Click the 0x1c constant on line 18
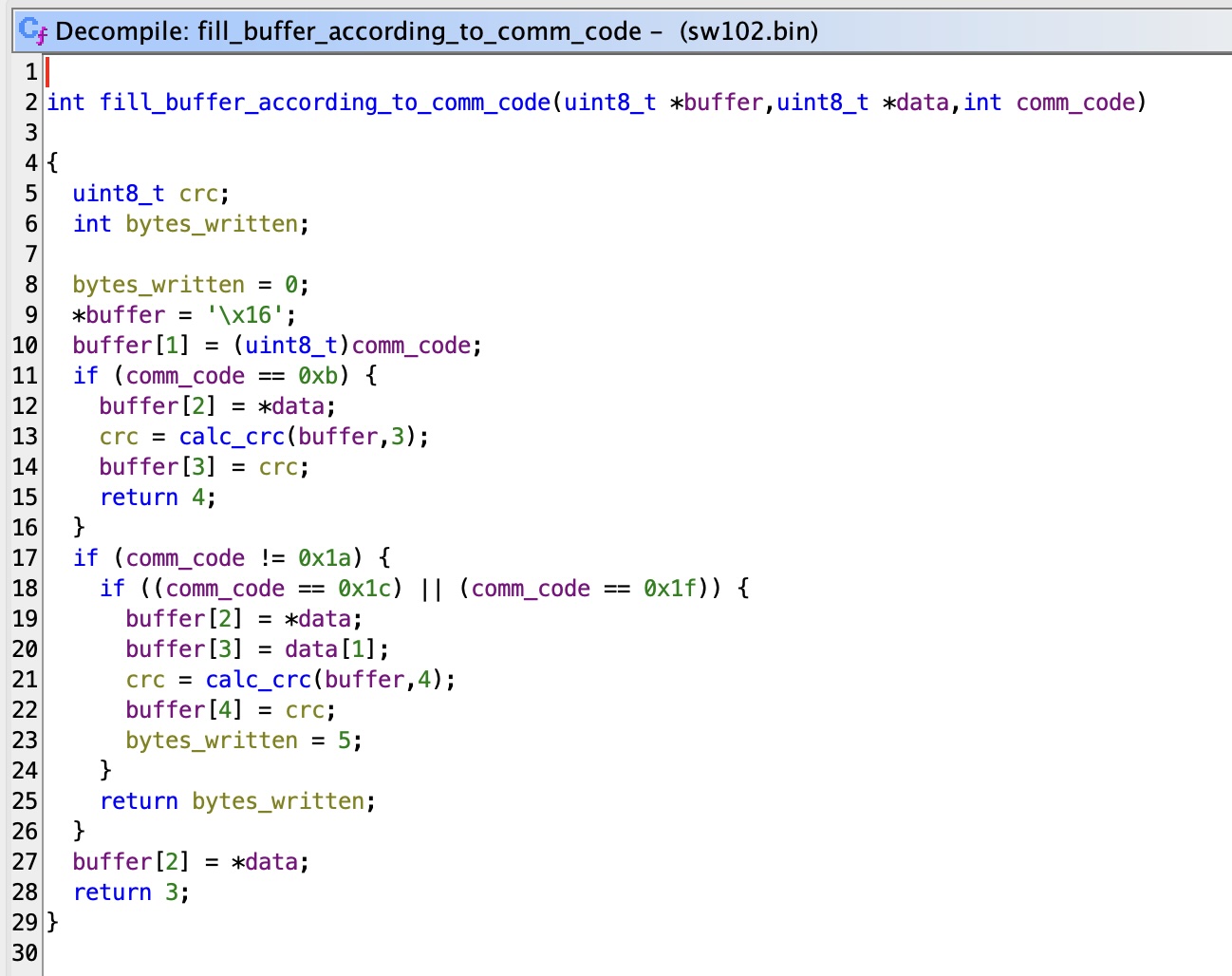 tap(364, 589)
